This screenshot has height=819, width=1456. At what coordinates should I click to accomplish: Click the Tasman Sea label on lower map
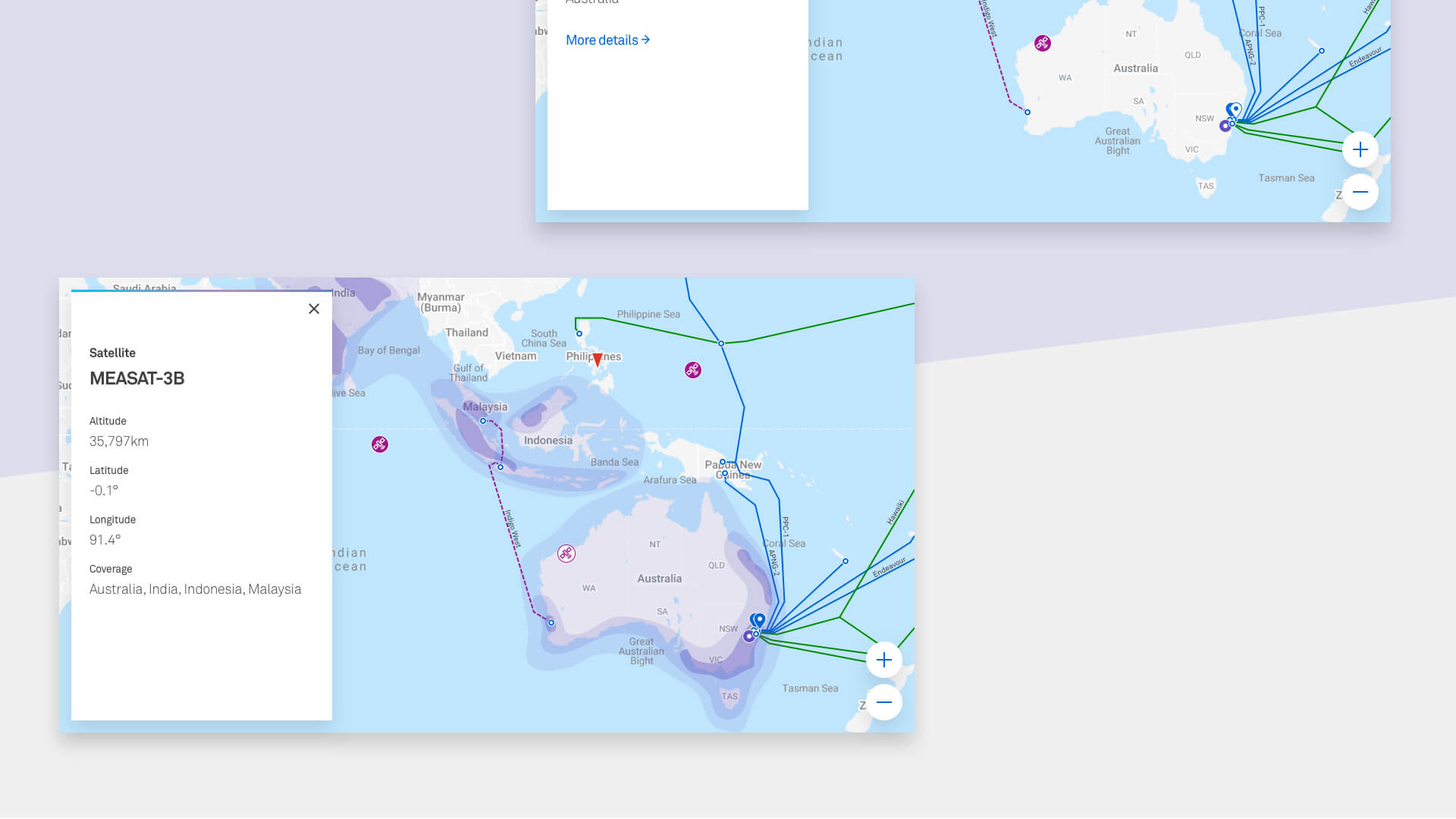(811, 689)
